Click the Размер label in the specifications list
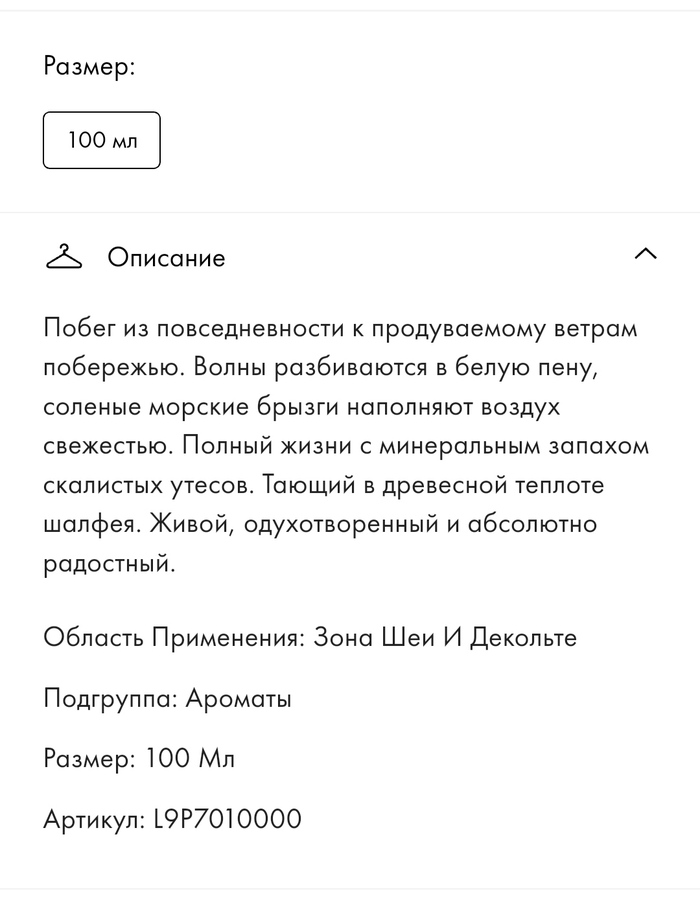Screen dimensions: 700x898 [89, 759]
